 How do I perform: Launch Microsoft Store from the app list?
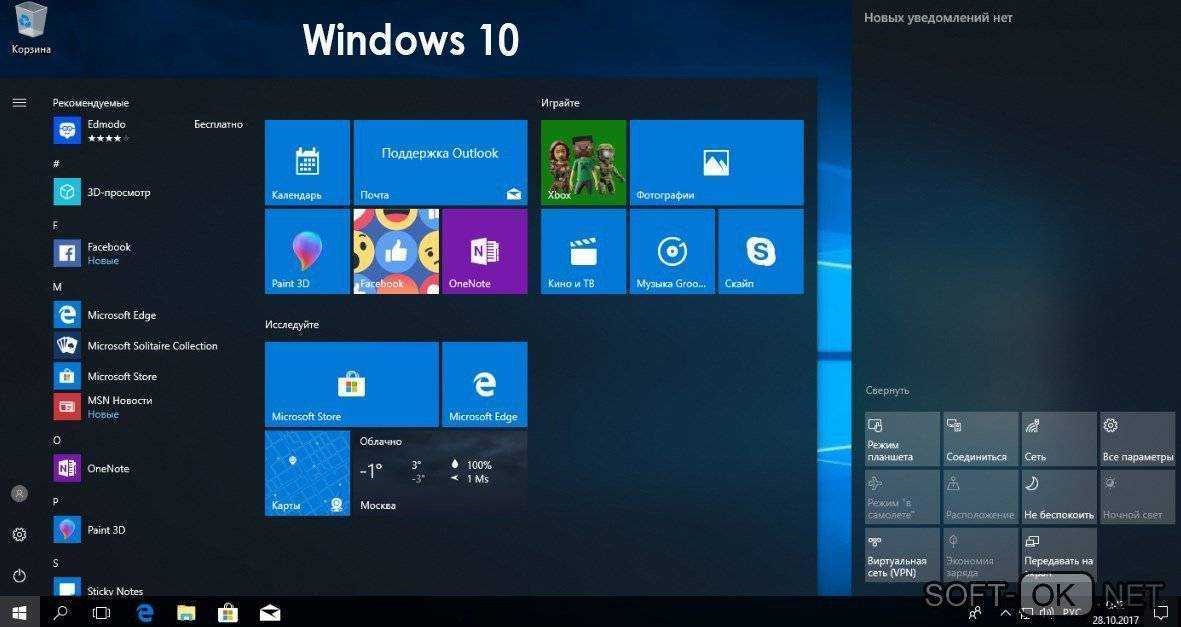coord(148,376)
